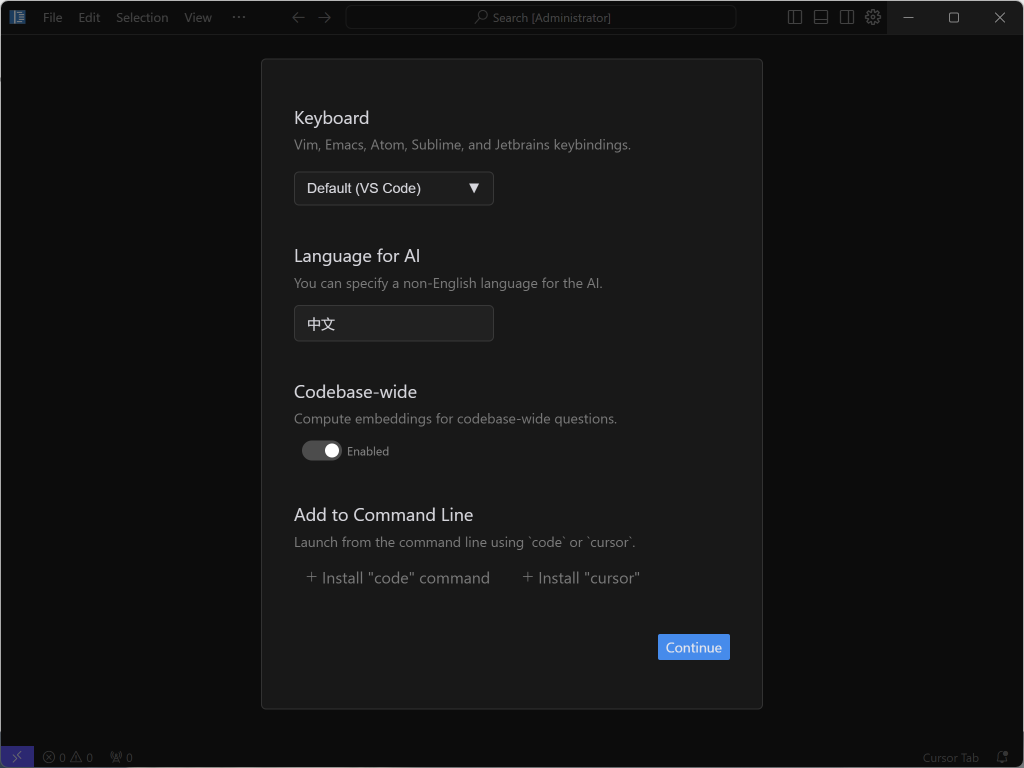Image resolution: width=1024 pixels, height=768 pixels.
Task: Click the AI language input showing 中文
Action: click(x=393, y=323)
